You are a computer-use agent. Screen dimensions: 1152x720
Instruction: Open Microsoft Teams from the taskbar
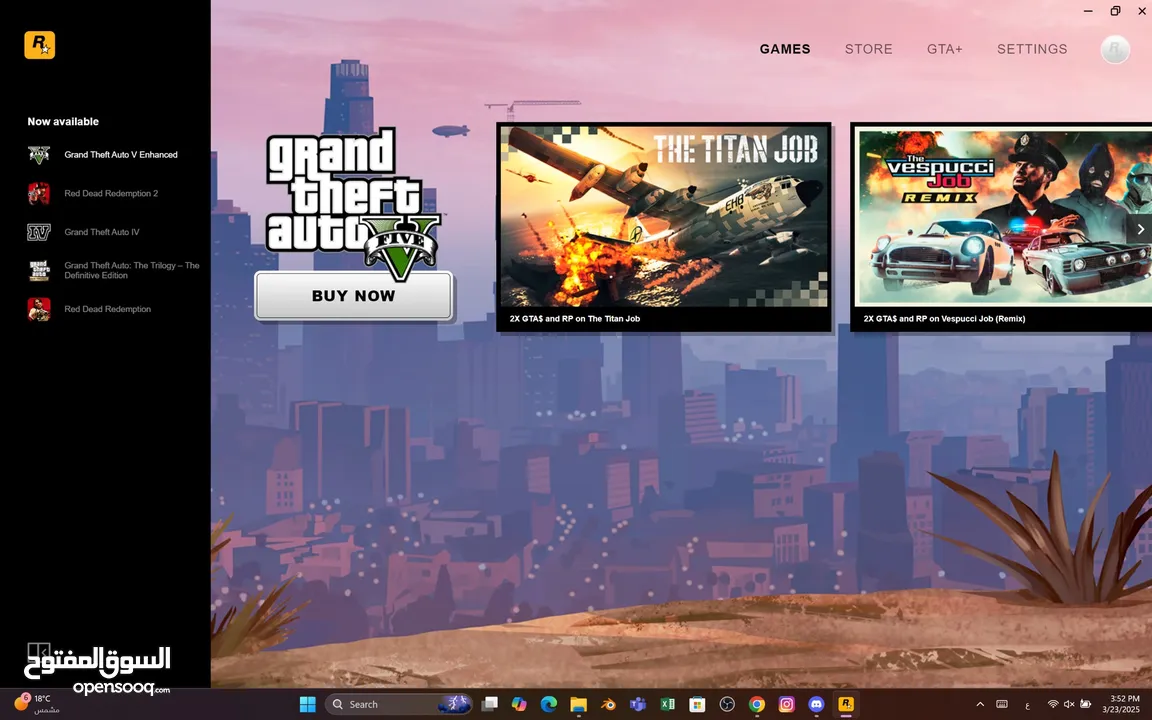point(638,705)
